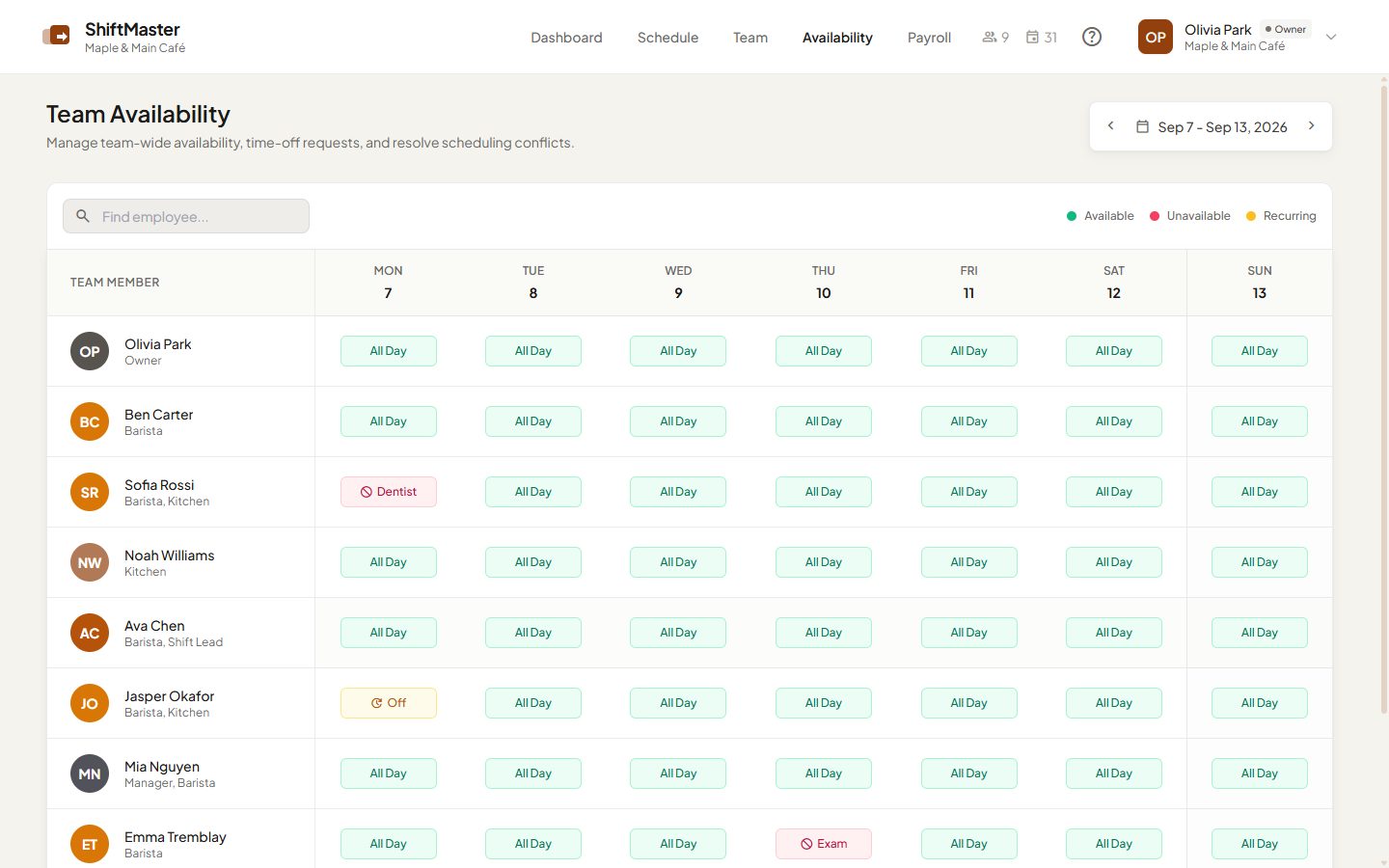Image resolution: width=1389 pixels, height=868 pixels.
Task: Click Noah Williams' All Day on Wednesday
Action: point(678,562)
